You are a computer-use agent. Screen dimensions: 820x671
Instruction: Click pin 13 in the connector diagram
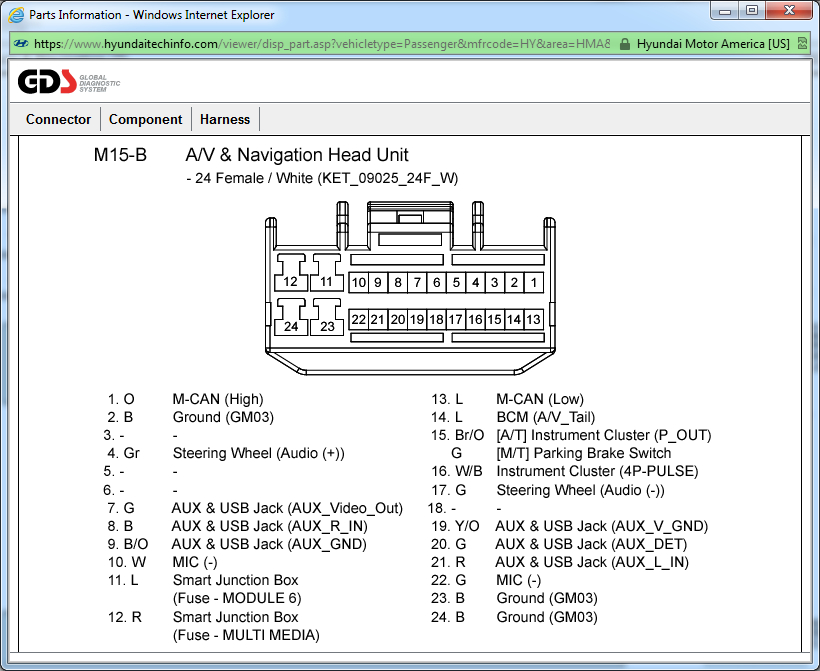pyautogui.click(x=533, y=320)
